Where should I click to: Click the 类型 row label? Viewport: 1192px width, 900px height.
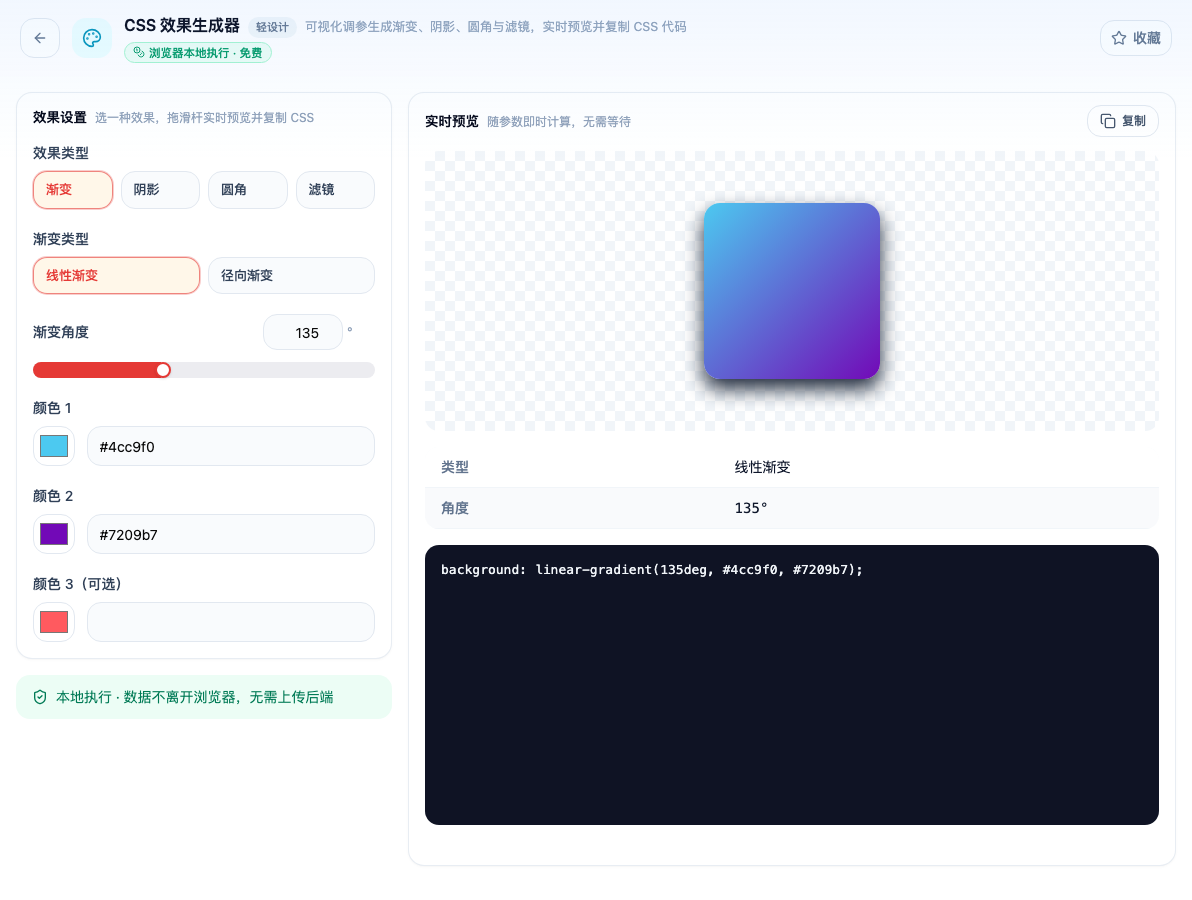[455, 467]
